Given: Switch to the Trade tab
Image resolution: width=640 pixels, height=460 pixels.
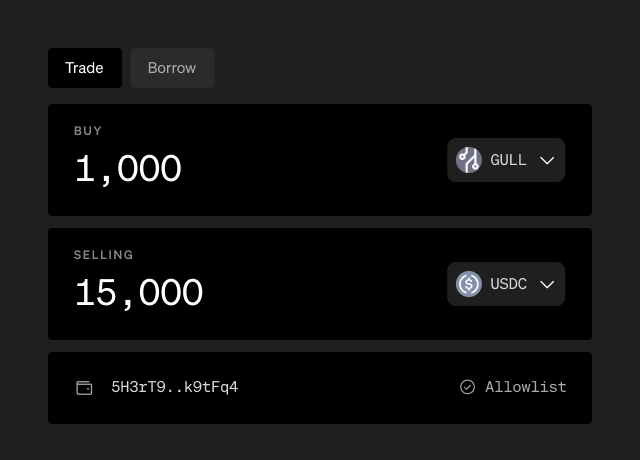Looking at the screenshot, I should pos(84,68).
